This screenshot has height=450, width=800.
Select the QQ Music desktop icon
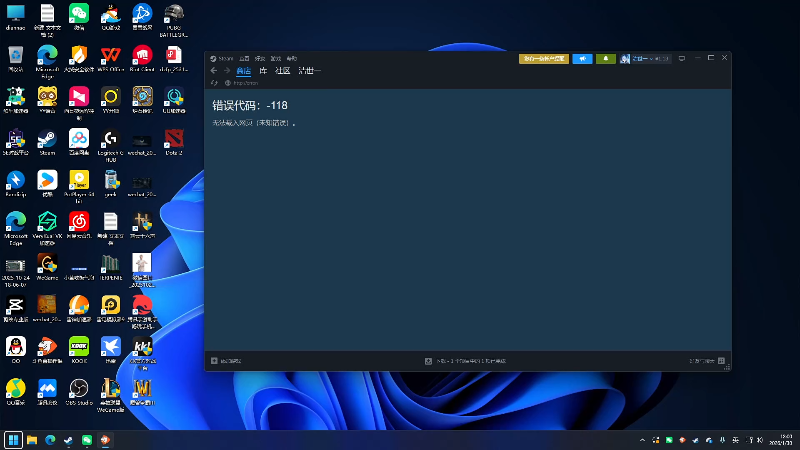click(x=16, y=392)
